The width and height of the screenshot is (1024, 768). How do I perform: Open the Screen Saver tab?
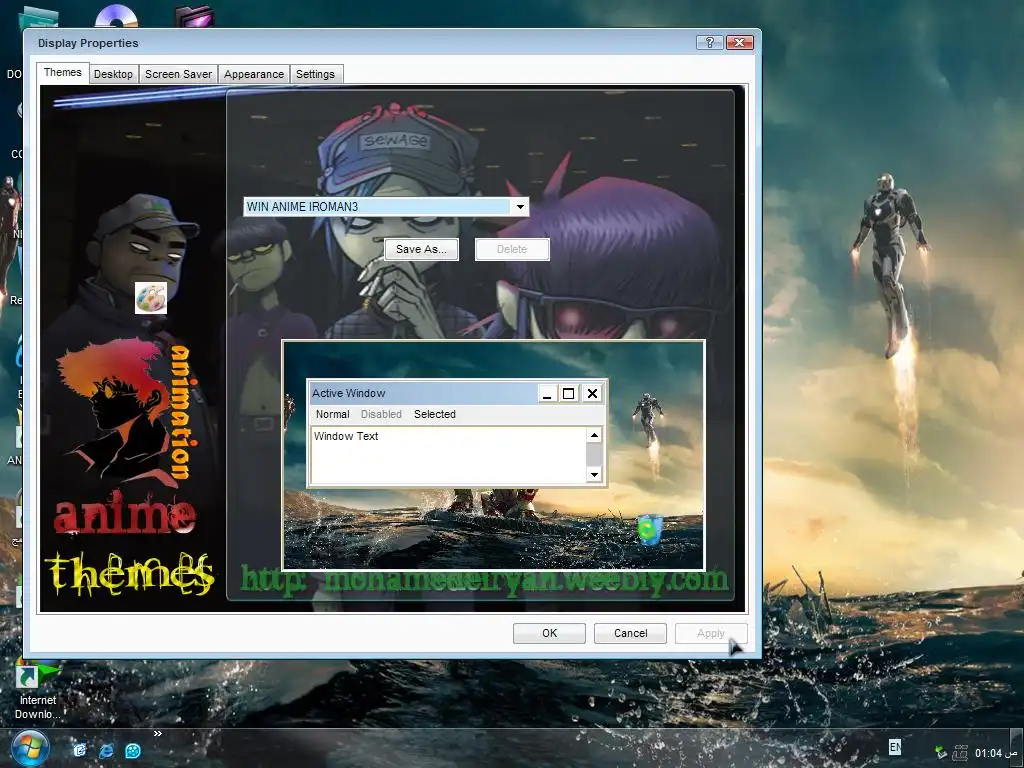[x=178, y=74]
